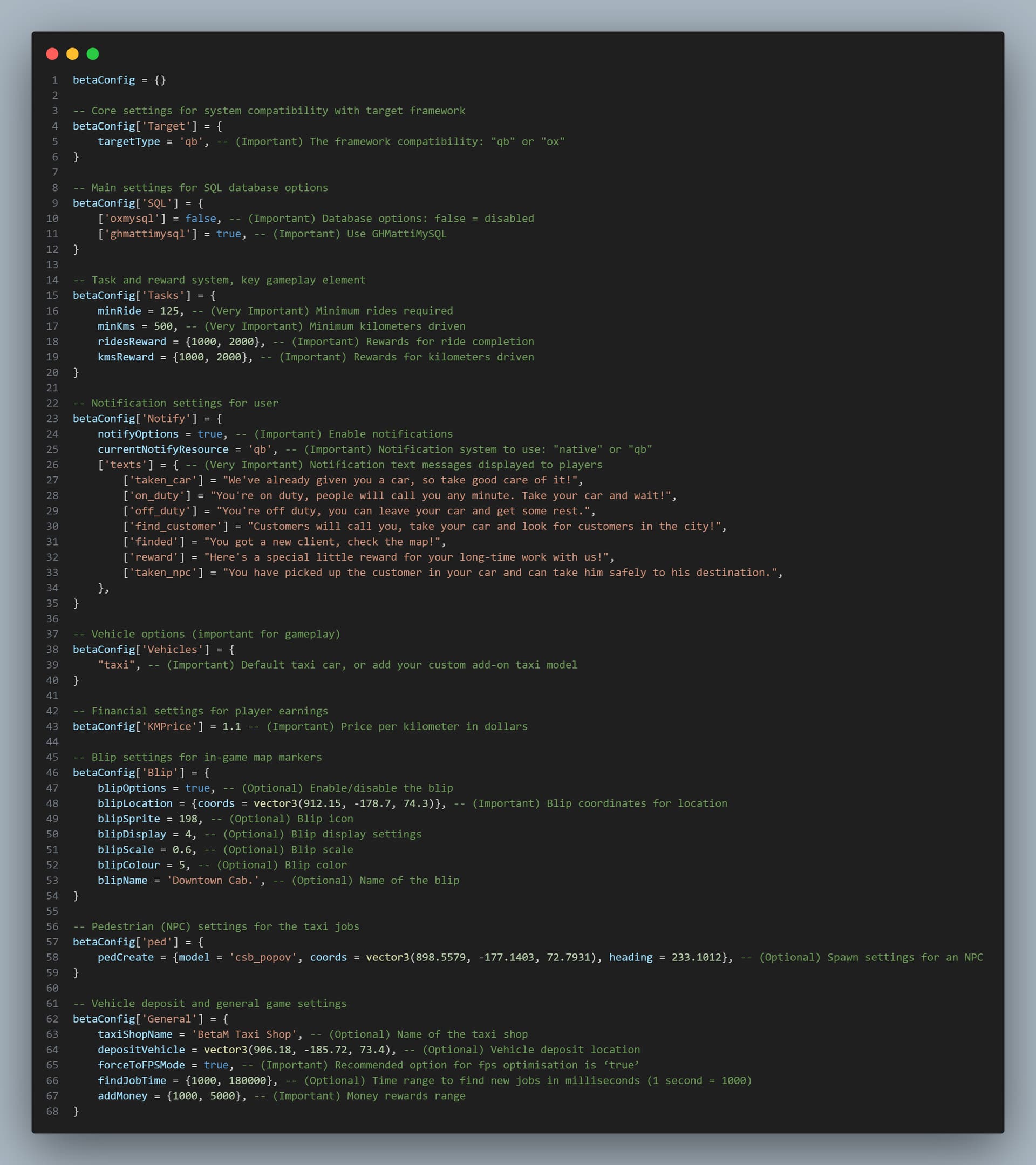Click the red close window dot
Screen dimensions: 1036x1165
pyautogui.click(x=52, y=54)
